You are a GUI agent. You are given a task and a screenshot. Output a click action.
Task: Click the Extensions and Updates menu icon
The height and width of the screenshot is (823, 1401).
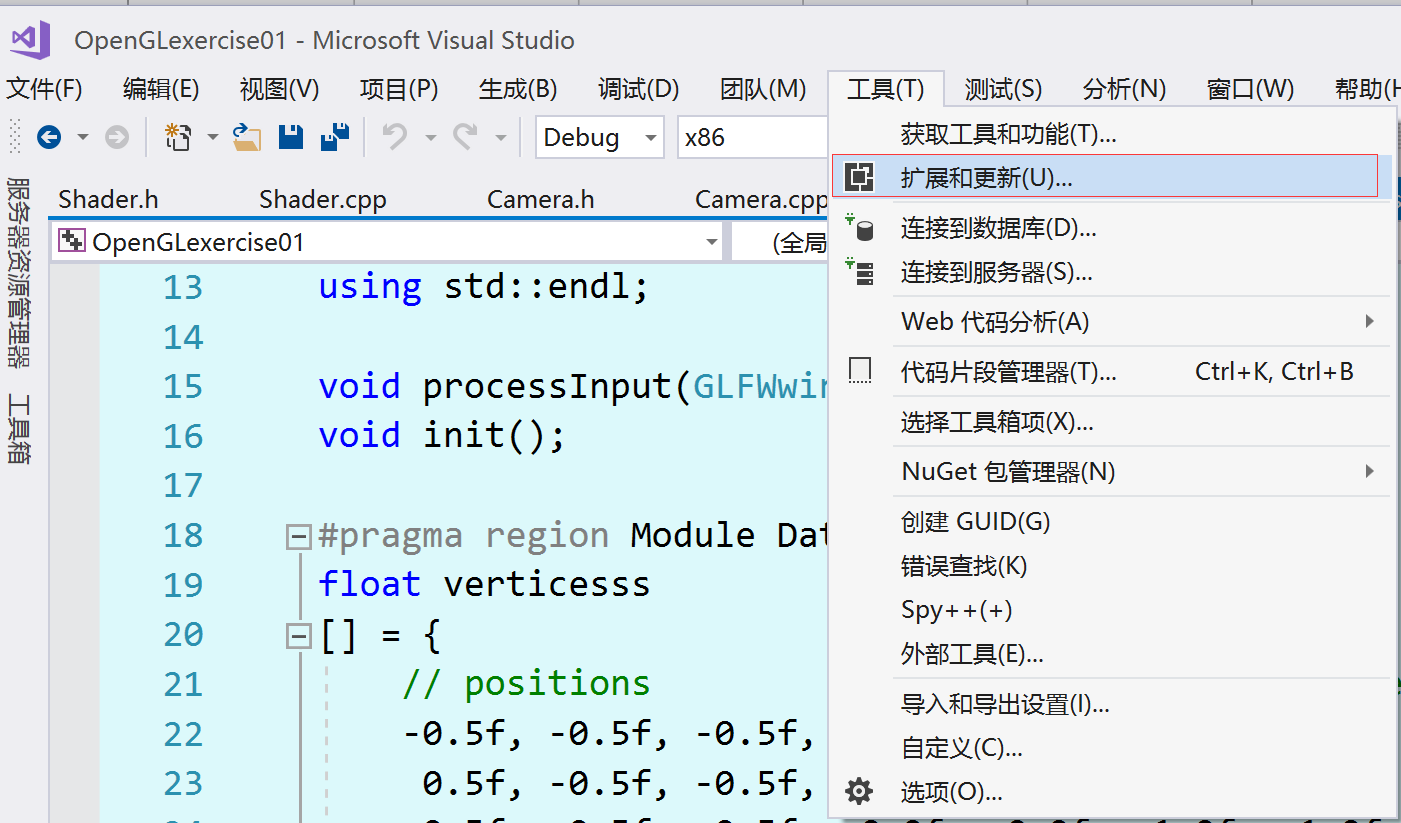click(x=859, y=178)
